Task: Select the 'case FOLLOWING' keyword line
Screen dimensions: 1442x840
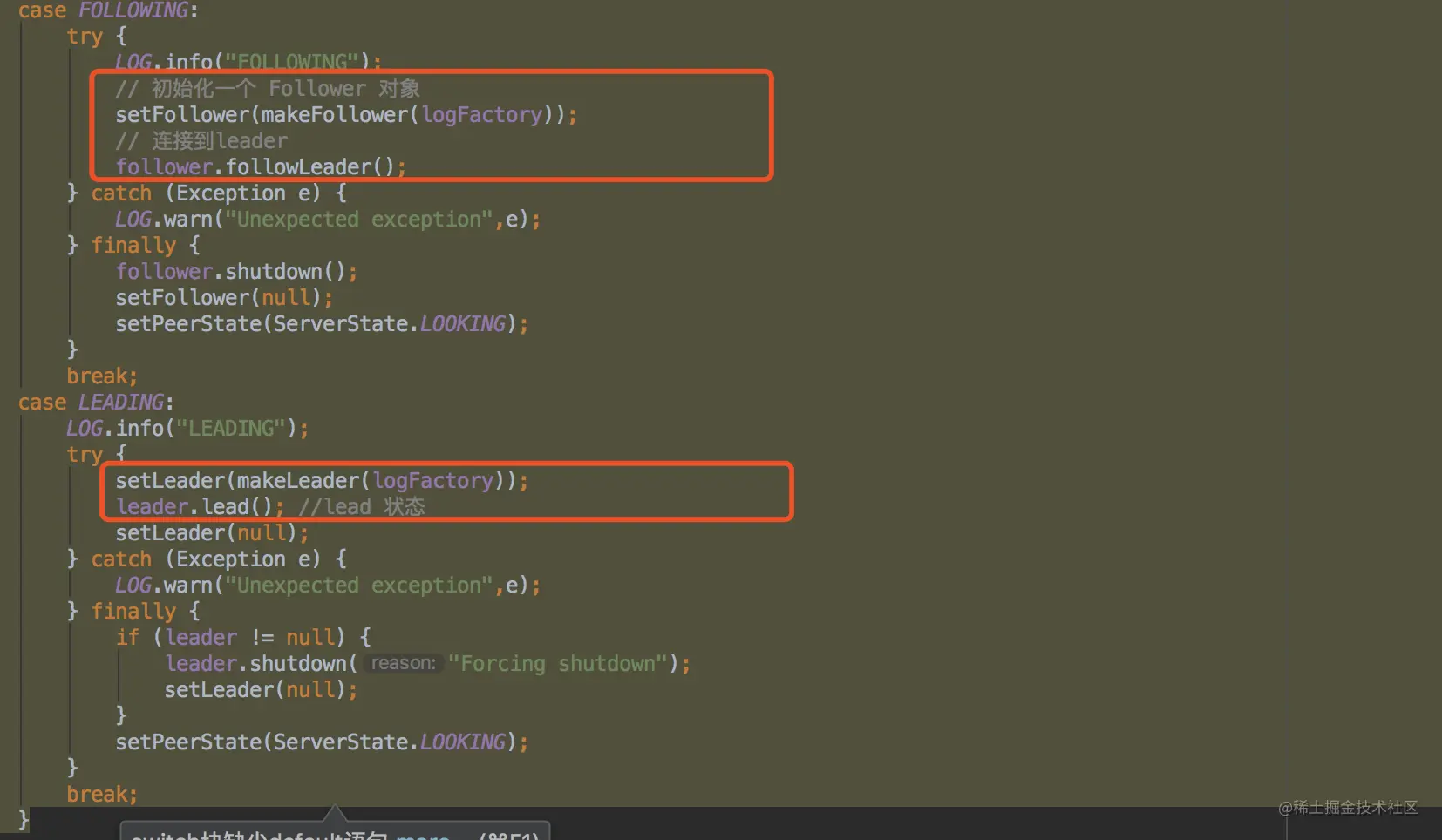Action: pyautogui.click(x=108, y=10)
